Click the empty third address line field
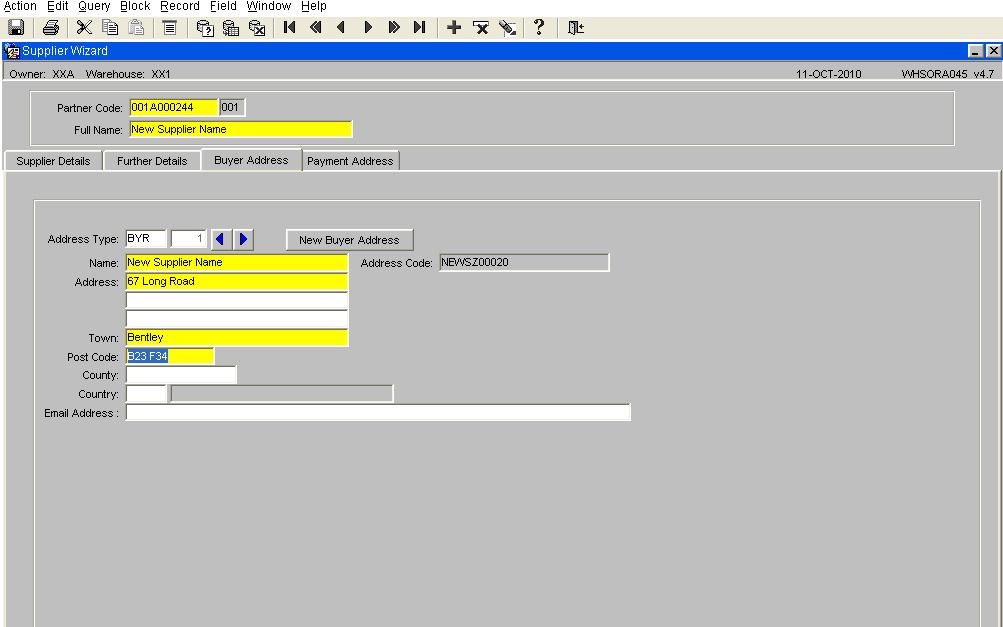The height and width of the screenshot is (627, 1003). click(237, 319)
